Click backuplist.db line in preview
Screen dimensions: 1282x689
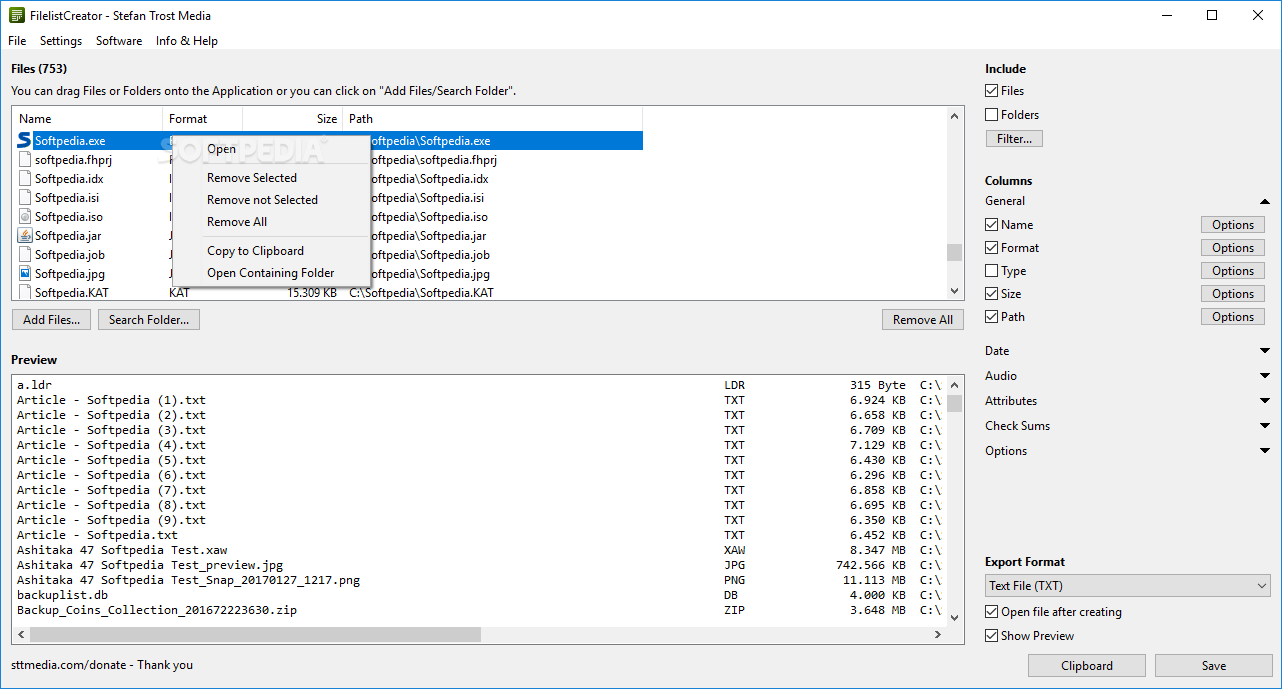(x=62, y=595)
